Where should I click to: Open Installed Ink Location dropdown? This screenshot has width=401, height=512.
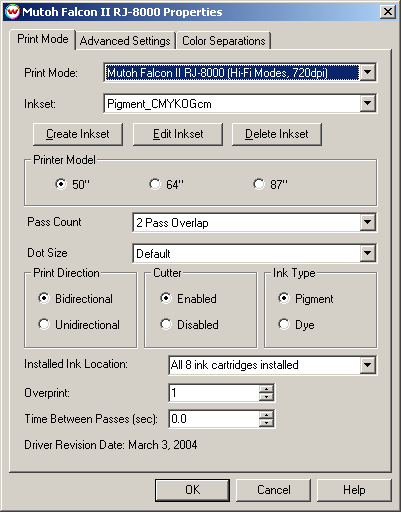pos(367,365)
